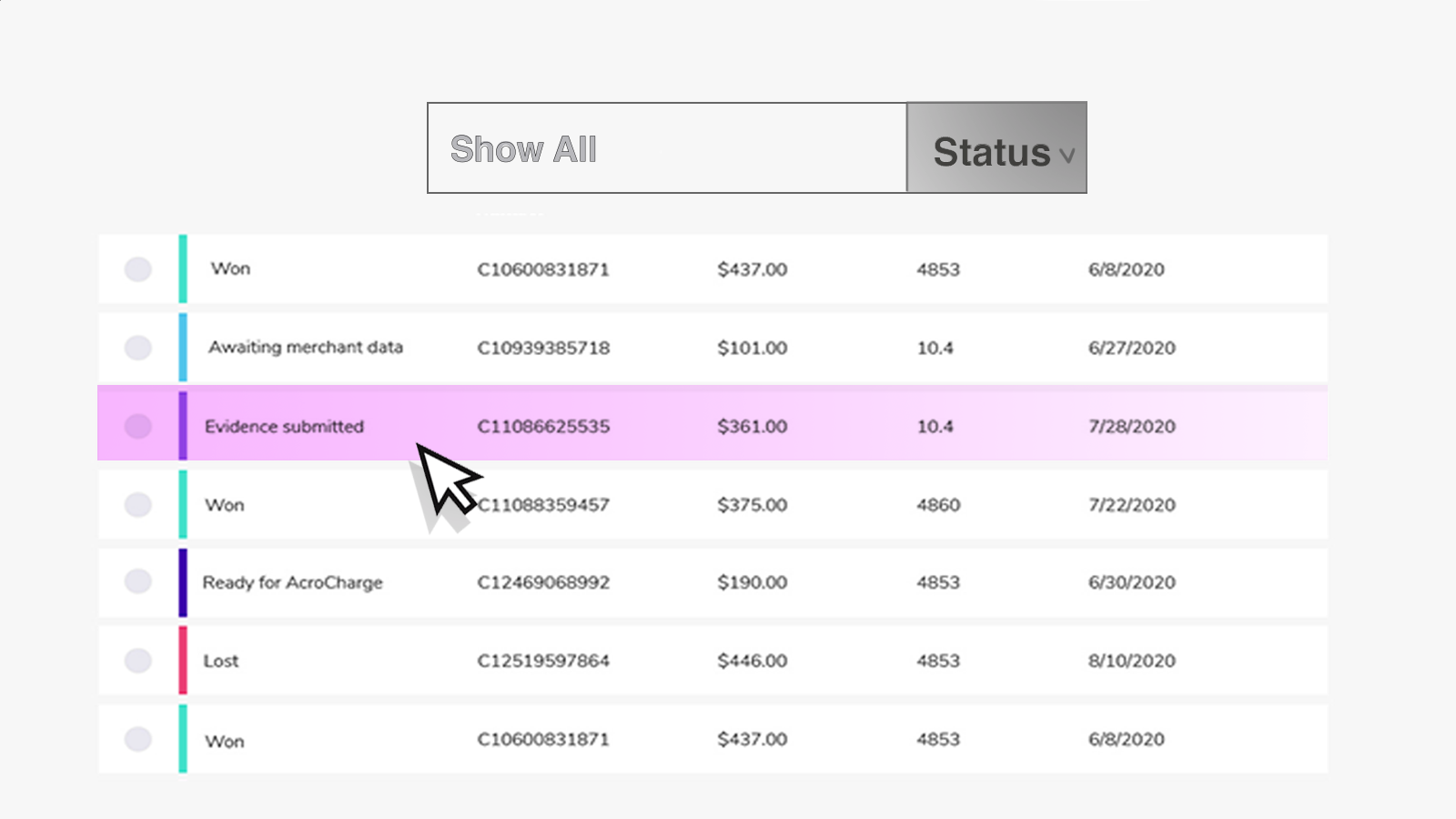Click the Show All filter field
The image size is (1456, 819).
[x=666, y=148]
